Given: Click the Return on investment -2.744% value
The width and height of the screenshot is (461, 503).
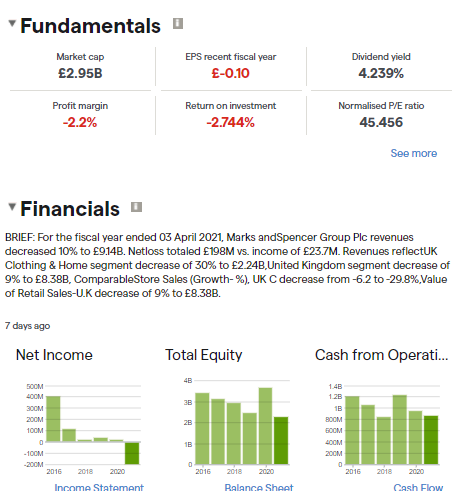Looking at the screenshot, I should [x=231, y=123].
